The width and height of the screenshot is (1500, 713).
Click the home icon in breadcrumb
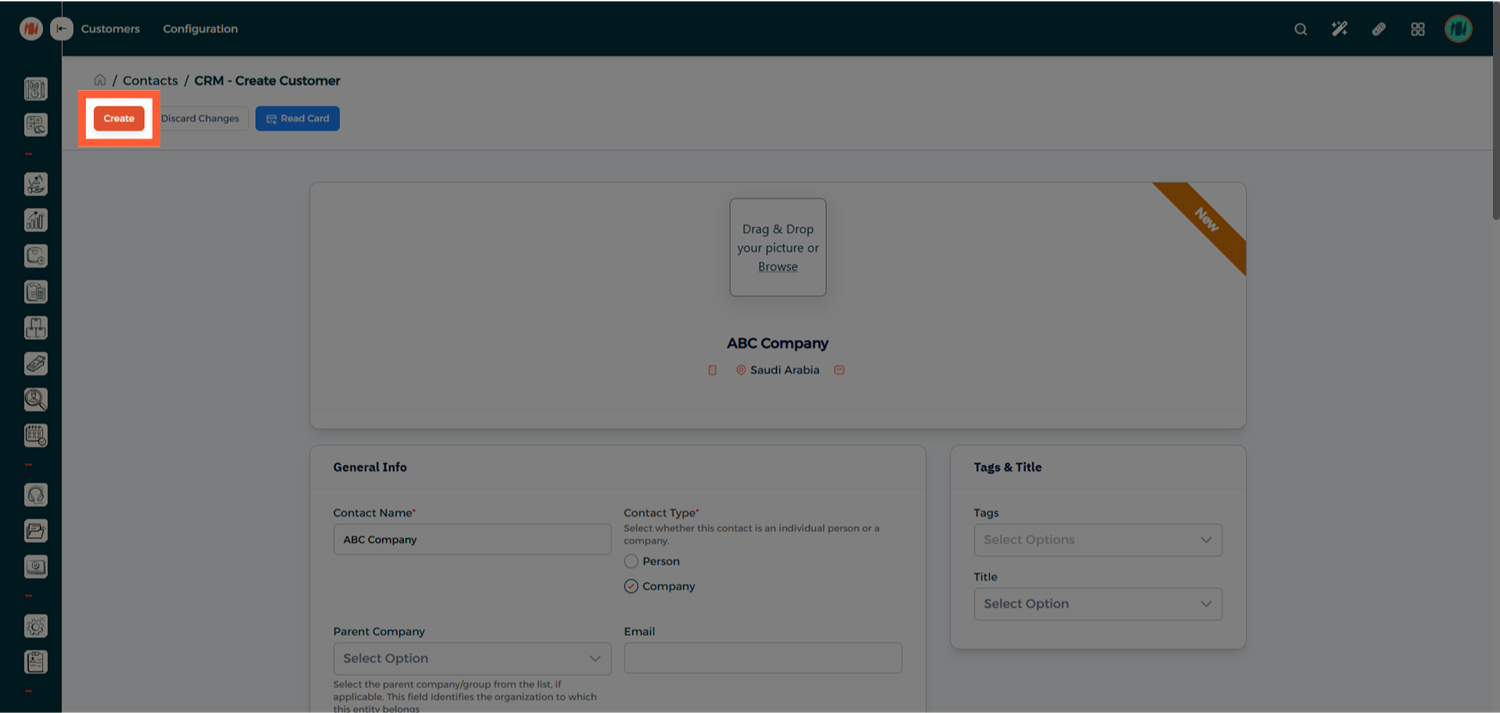click(x=100, y=80)
